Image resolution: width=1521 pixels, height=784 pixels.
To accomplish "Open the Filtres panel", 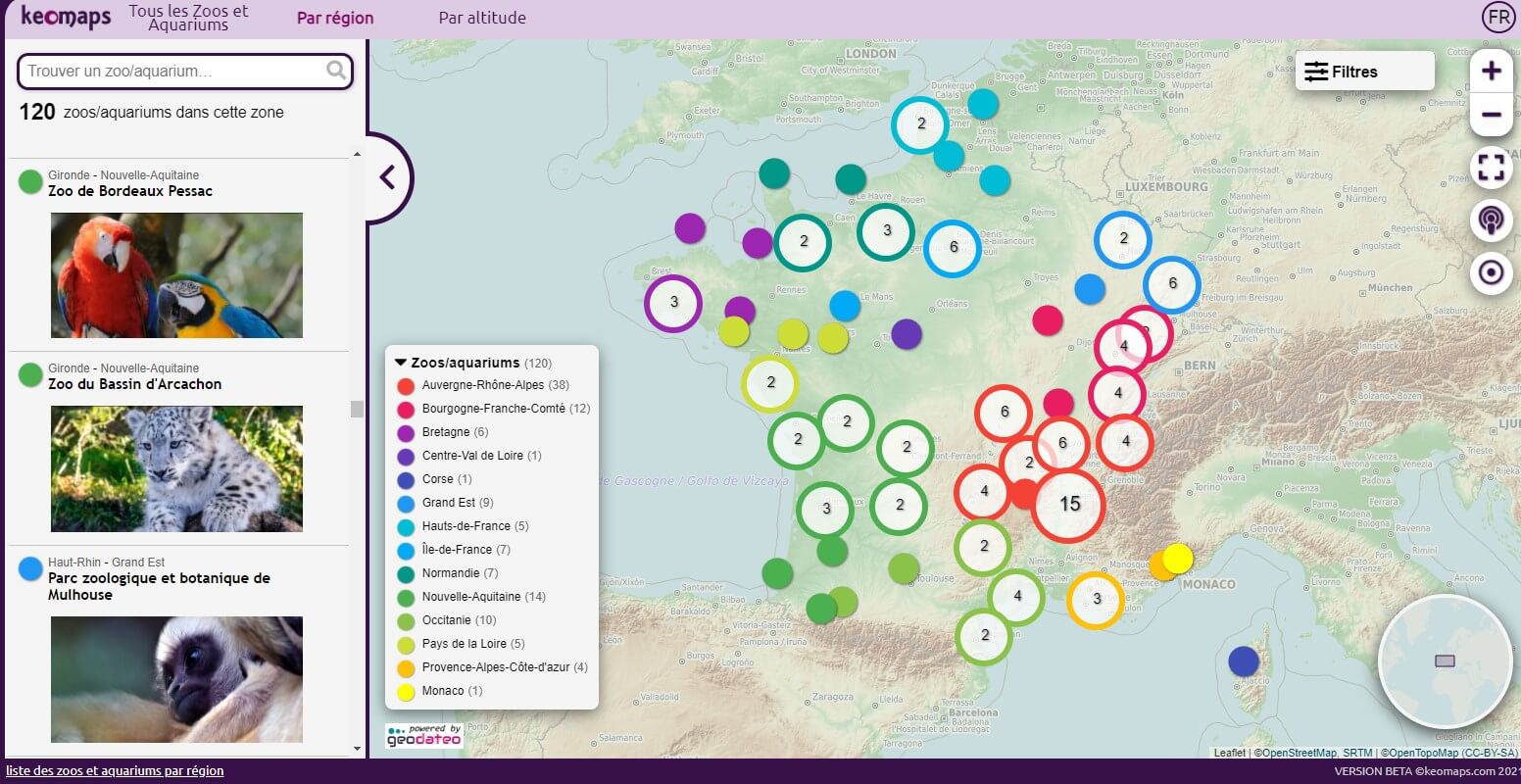I will (1364, 72).
